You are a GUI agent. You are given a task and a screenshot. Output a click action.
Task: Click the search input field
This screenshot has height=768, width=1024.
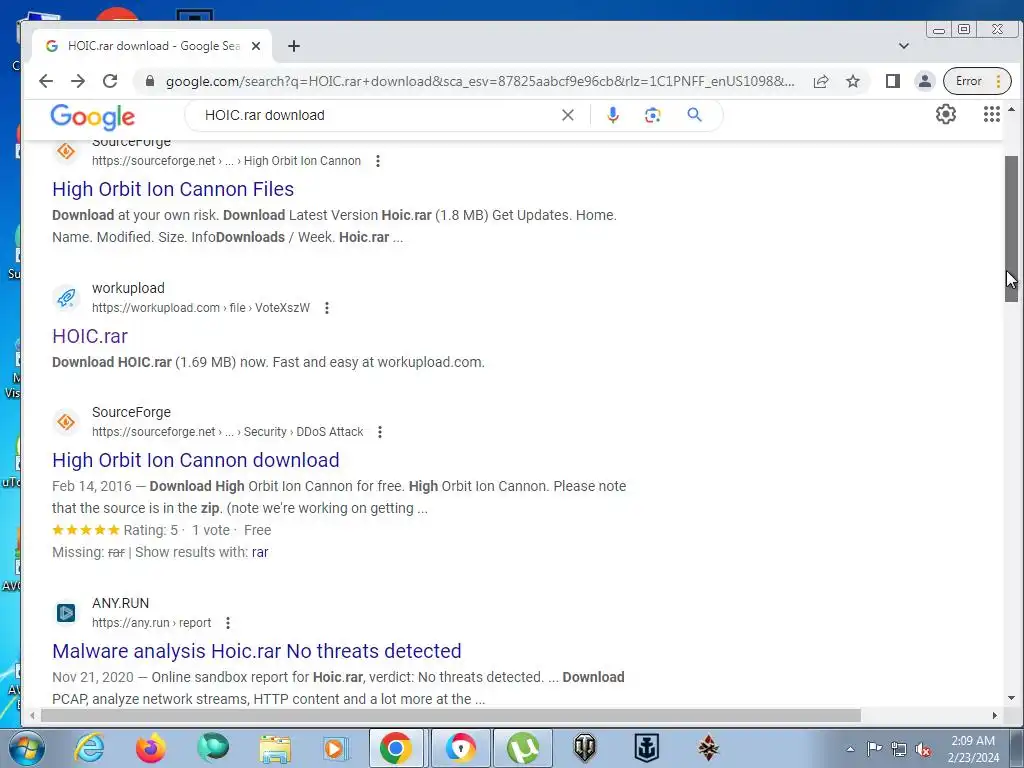379,115
